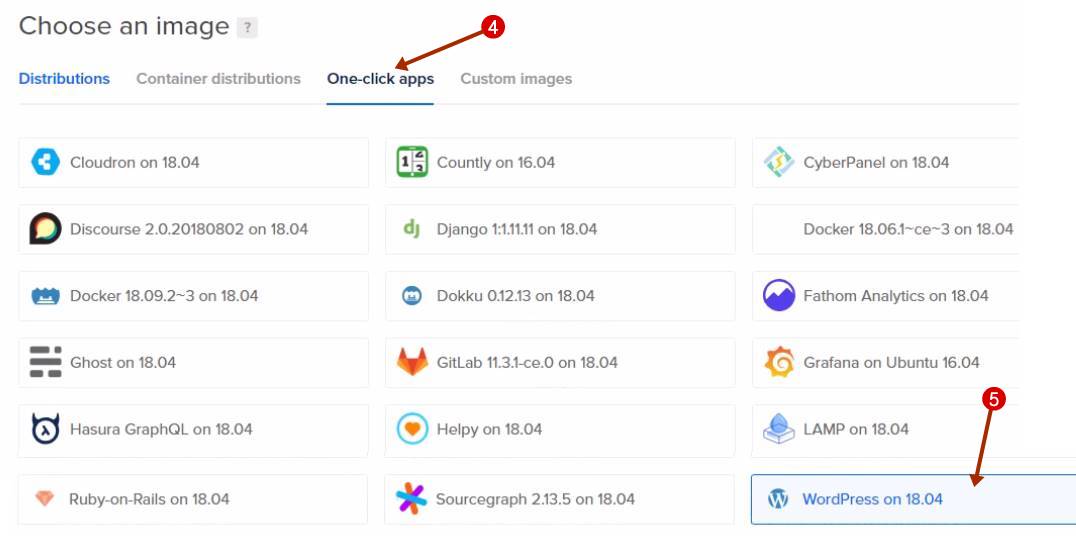Click the Django dj logo icon

point(412,227)
